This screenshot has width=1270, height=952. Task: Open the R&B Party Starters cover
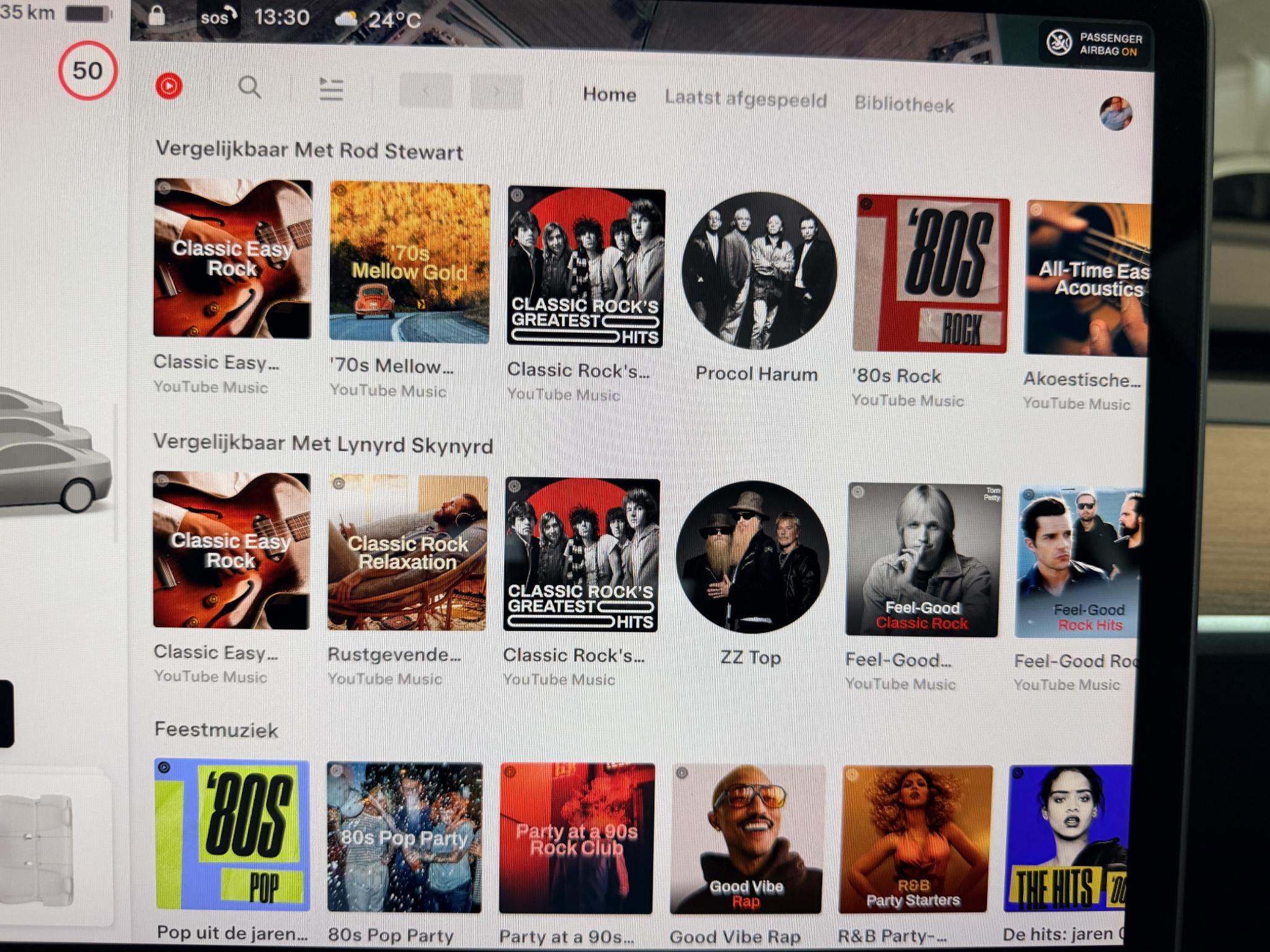click(916, 840)
